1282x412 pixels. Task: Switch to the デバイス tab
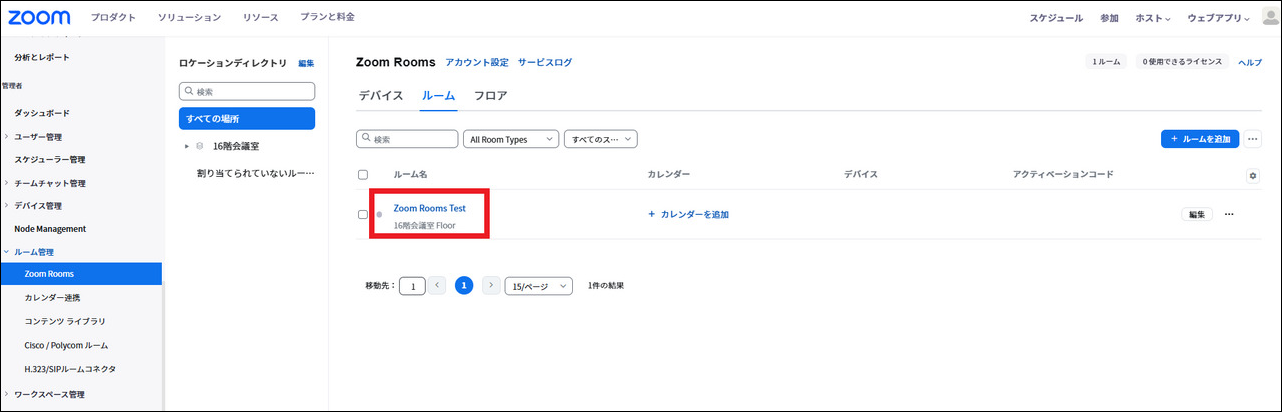(x=381, y=96)
